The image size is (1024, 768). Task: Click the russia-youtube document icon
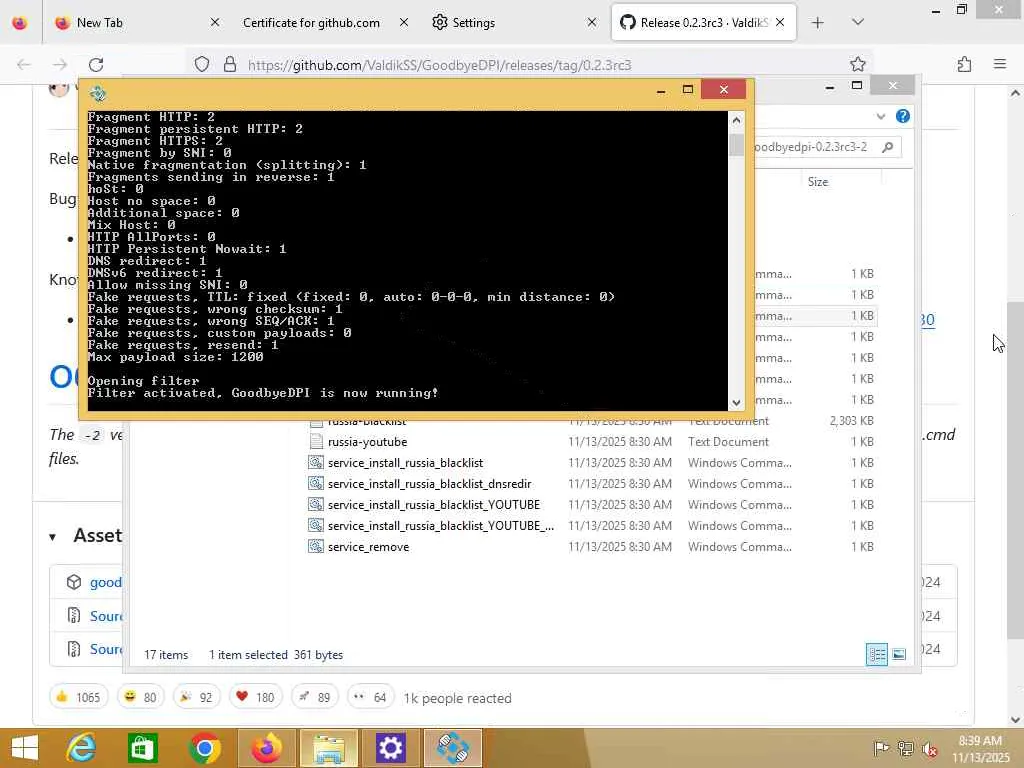[x=316, y=441]
